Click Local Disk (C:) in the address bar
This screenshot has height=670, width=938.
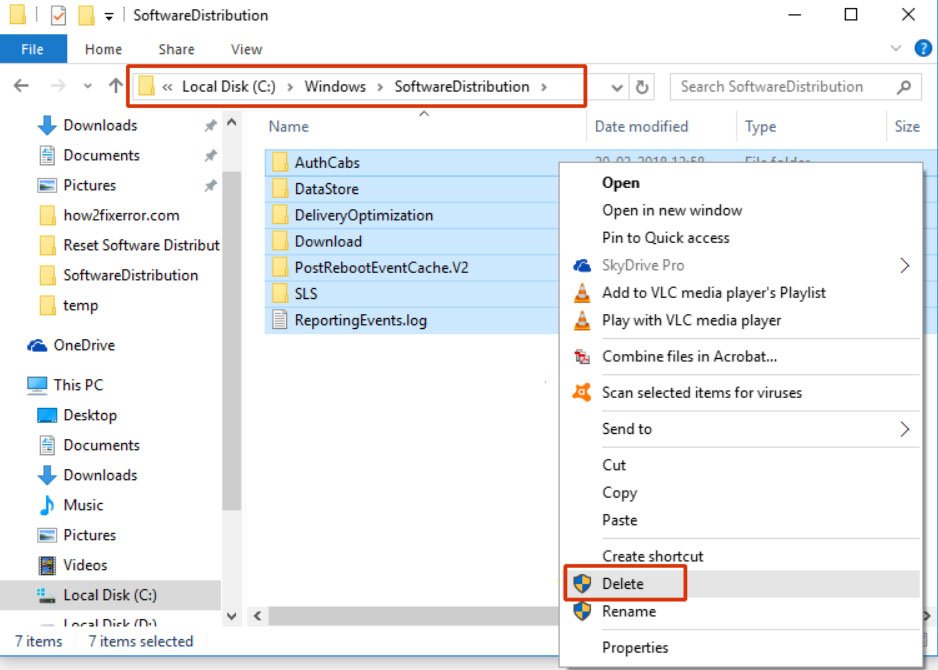229,87
